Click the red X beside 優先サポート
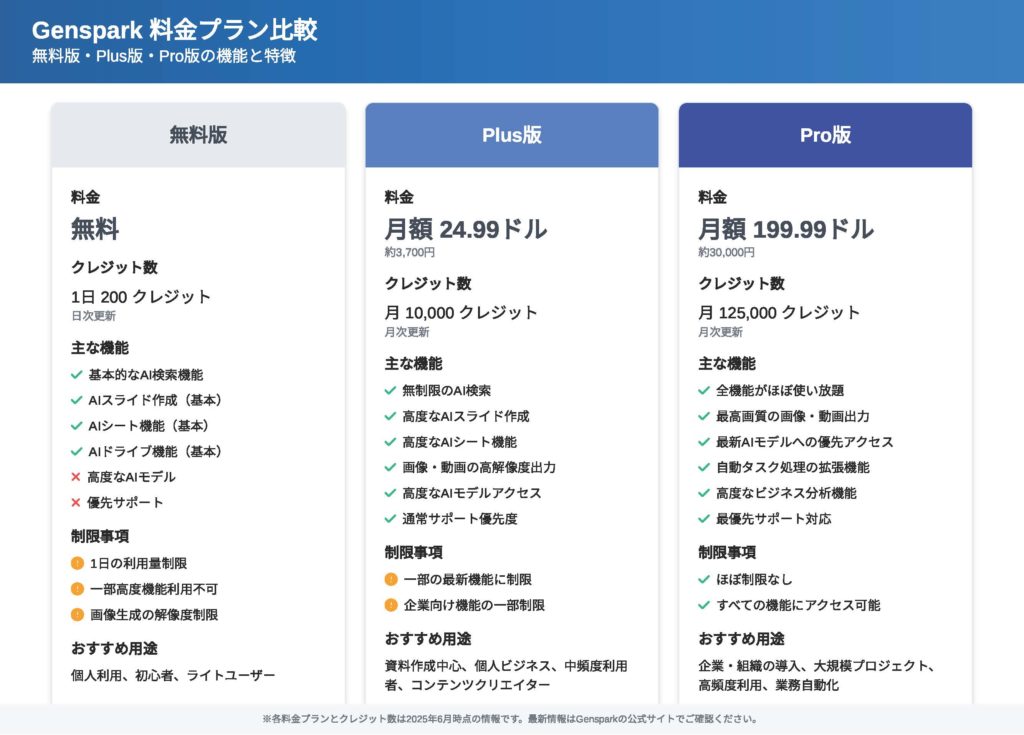1024x735 pixels. (x=76, y=503)
